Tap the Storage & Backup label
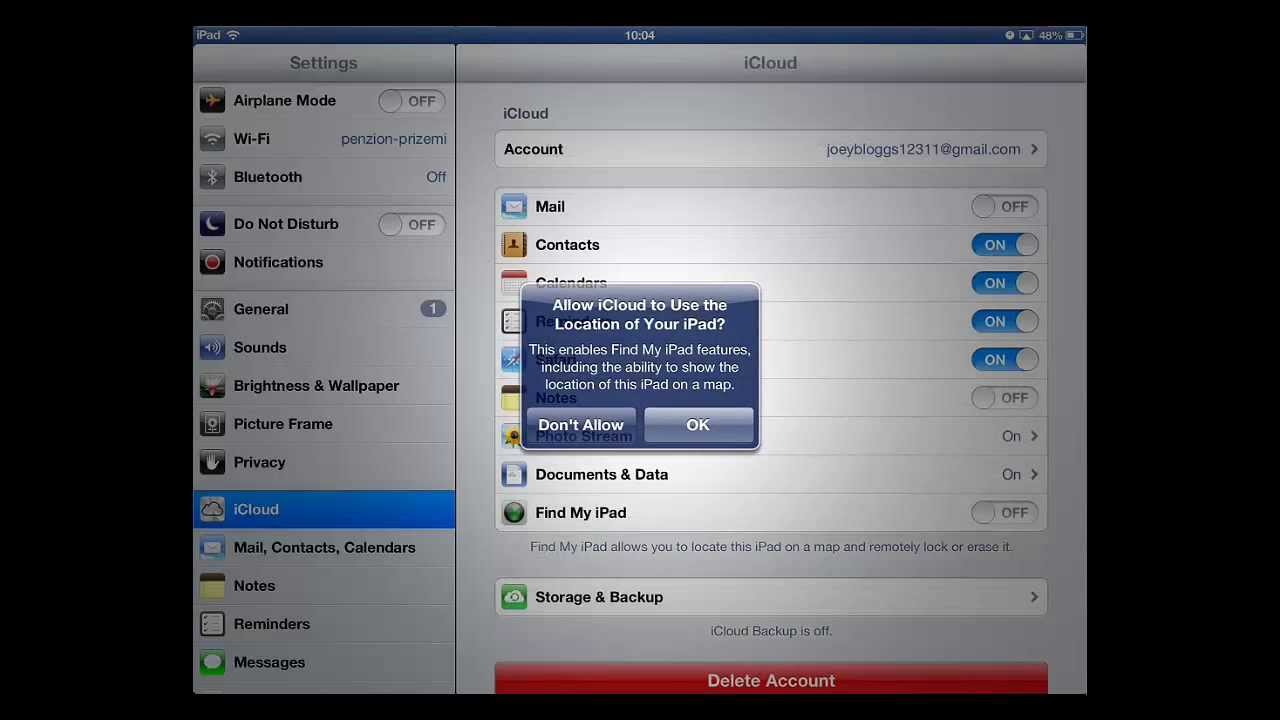Viewport: 1280px width, 720px height. [x=599, y=597]
